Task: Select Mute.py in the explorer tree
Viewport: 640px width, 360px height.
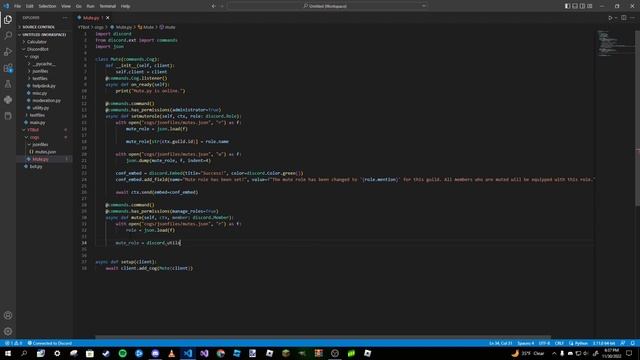Action: 44,159
